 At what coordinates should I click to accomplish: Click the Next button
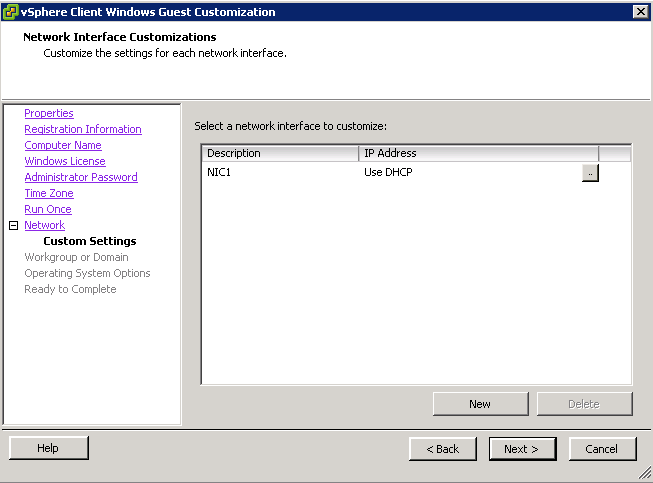pos(522,449)
